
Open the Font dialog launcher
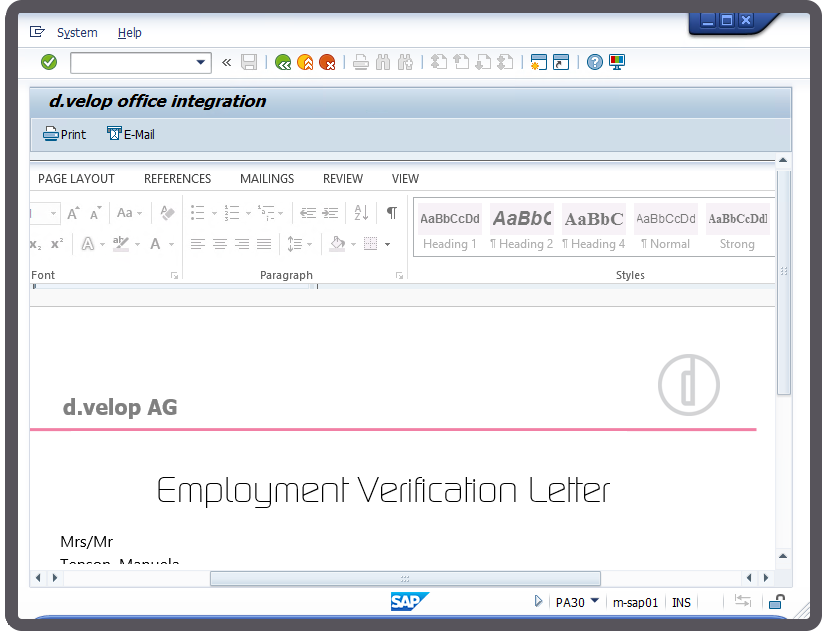174,275
